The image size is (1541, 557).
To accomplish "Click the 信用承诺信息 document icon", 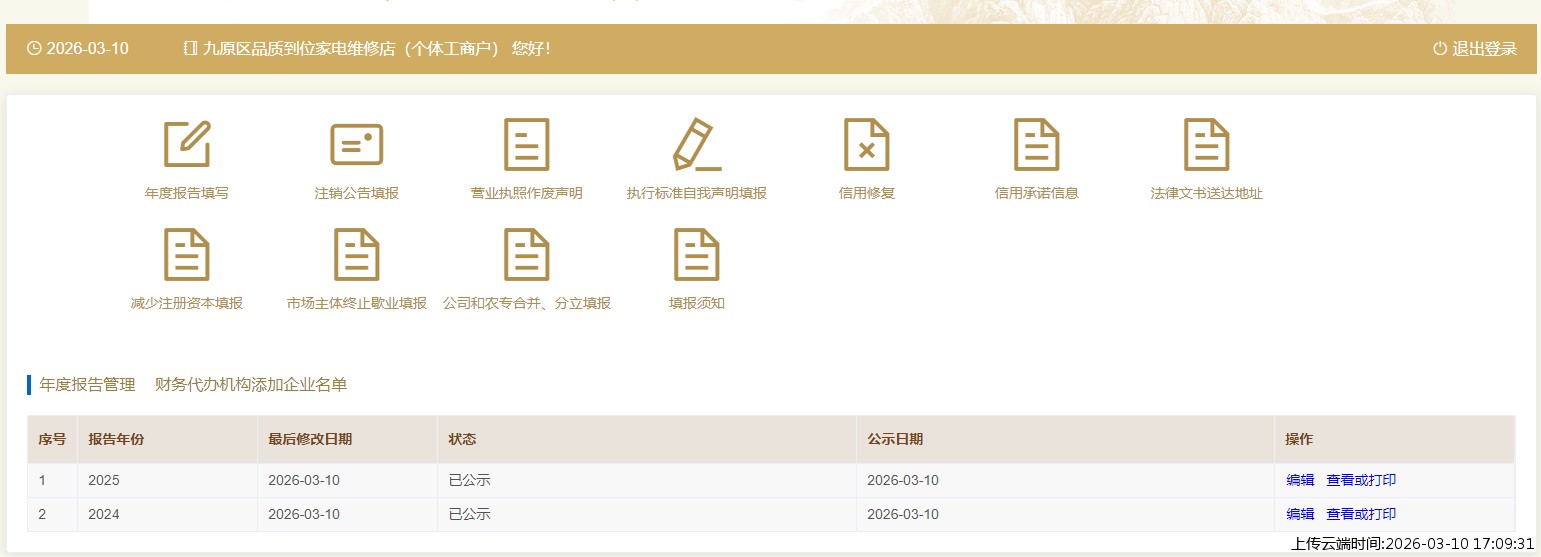I will 1037,145.
